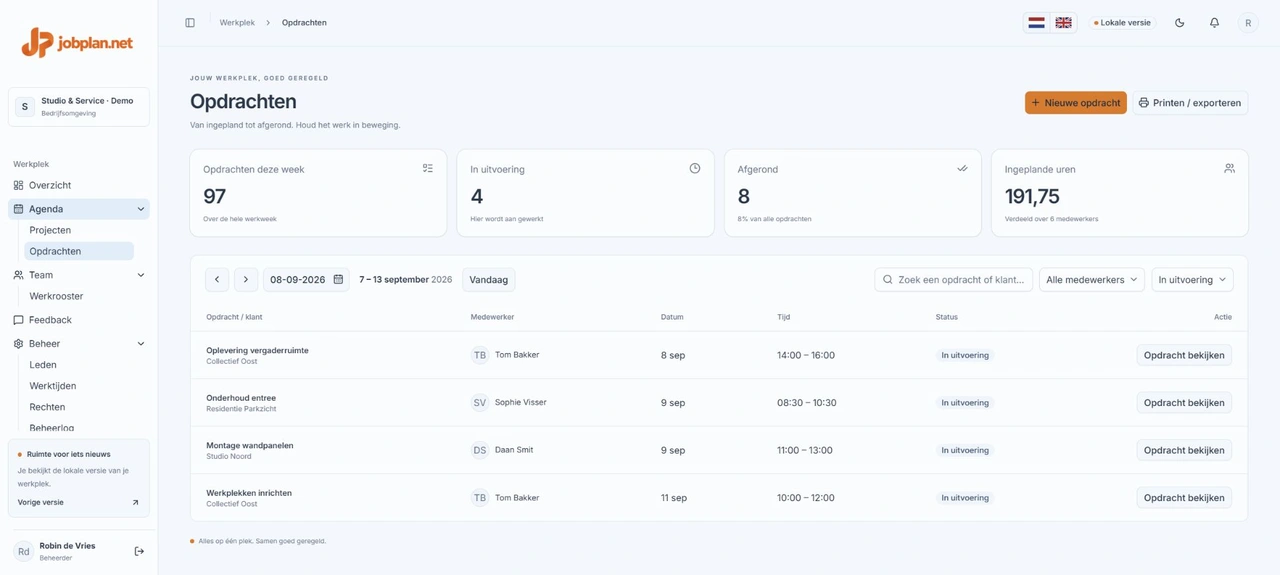Click Sophie Visser SV avatar
This screenshot has width=1280, height=575.
[x=480, y=403]
